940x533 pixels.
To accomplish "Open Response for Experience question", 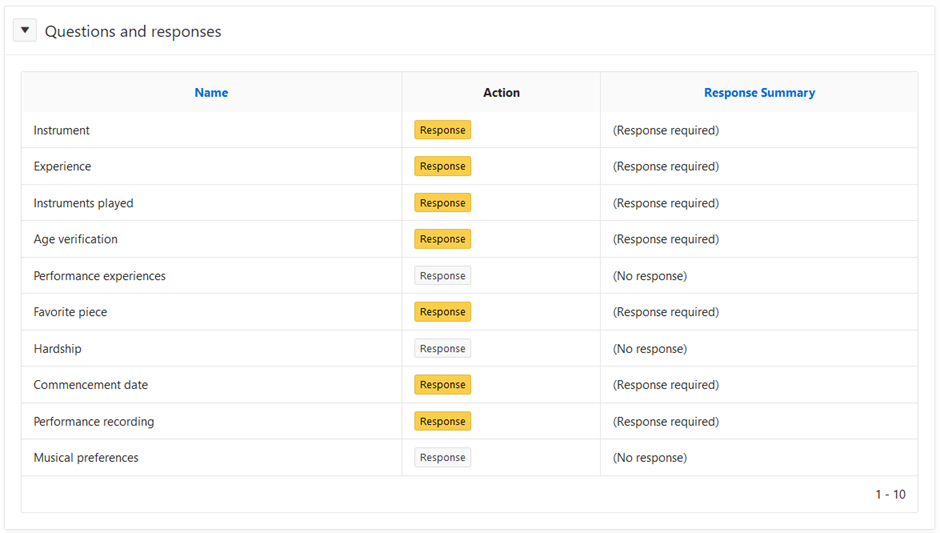I will tap(442, 166).
